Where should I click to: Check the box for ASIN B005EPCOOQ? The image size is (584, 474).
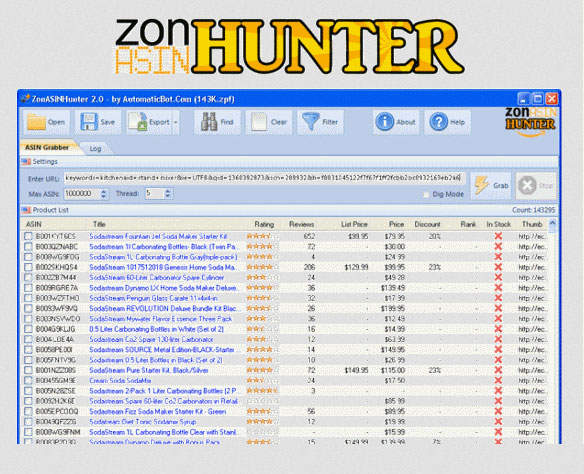(28, 411)
